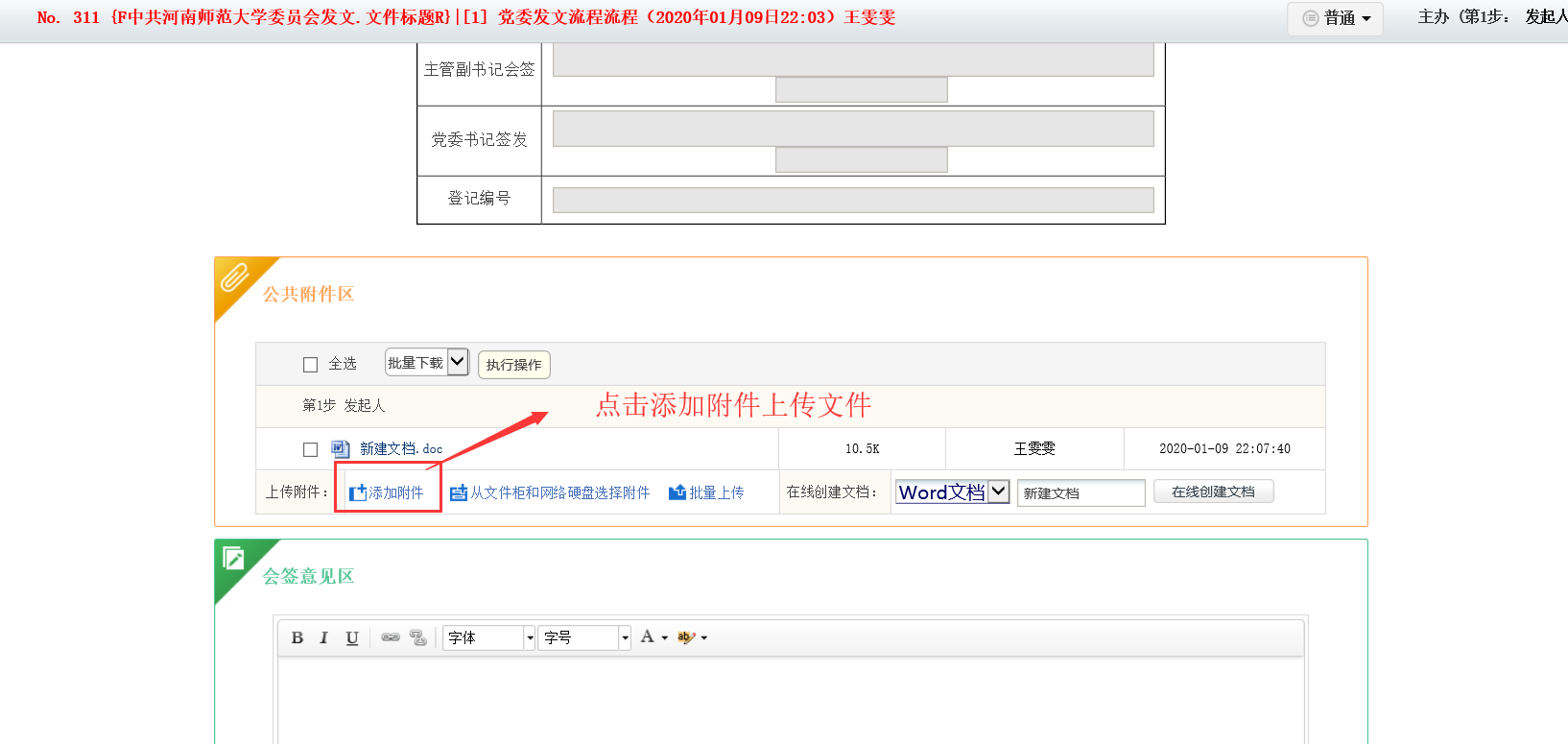
Task: Open the 普通 priority menu
Action: coord(1336,18)
